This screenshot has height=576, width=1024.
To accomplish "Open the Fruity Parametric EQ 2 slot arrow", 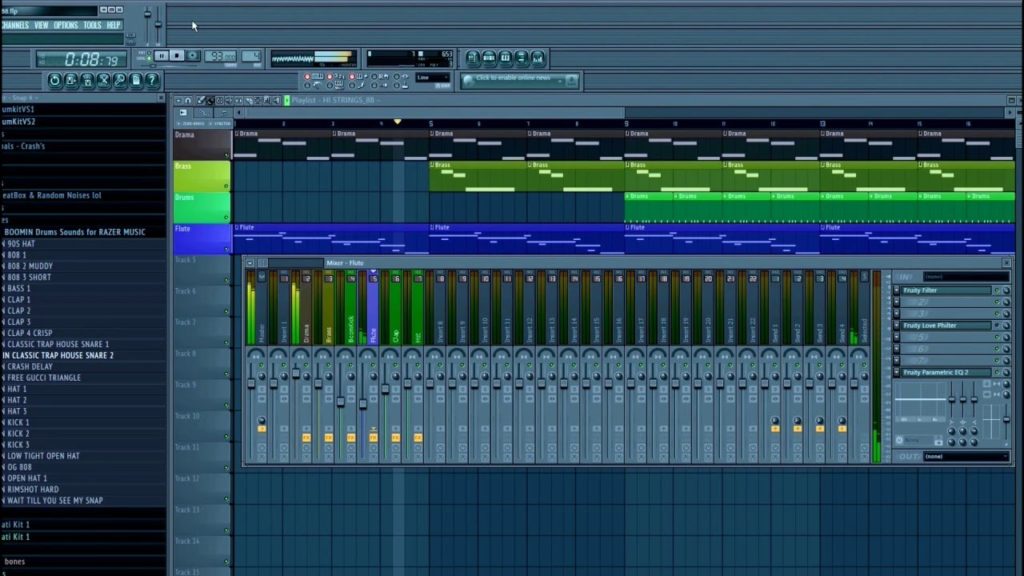I will coord(897,372).
